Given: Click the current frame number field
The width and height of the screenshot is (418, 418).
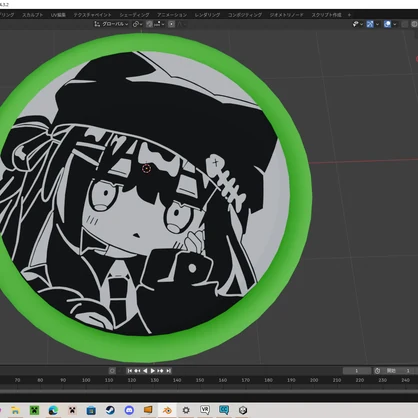Looking at the screenshot, I should pos(356,371).
